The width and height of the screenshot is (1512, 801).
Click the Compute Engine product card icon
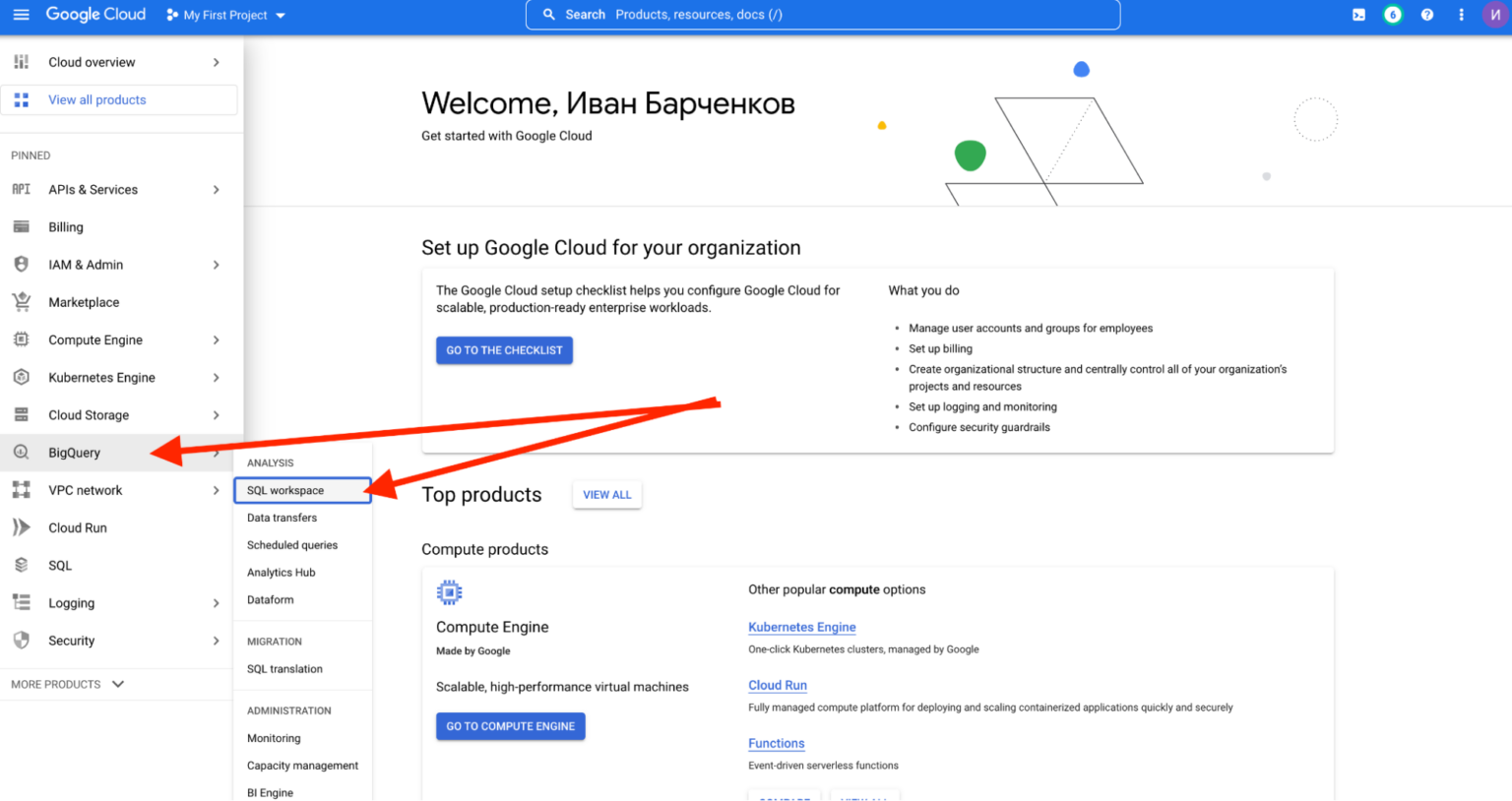449,591
